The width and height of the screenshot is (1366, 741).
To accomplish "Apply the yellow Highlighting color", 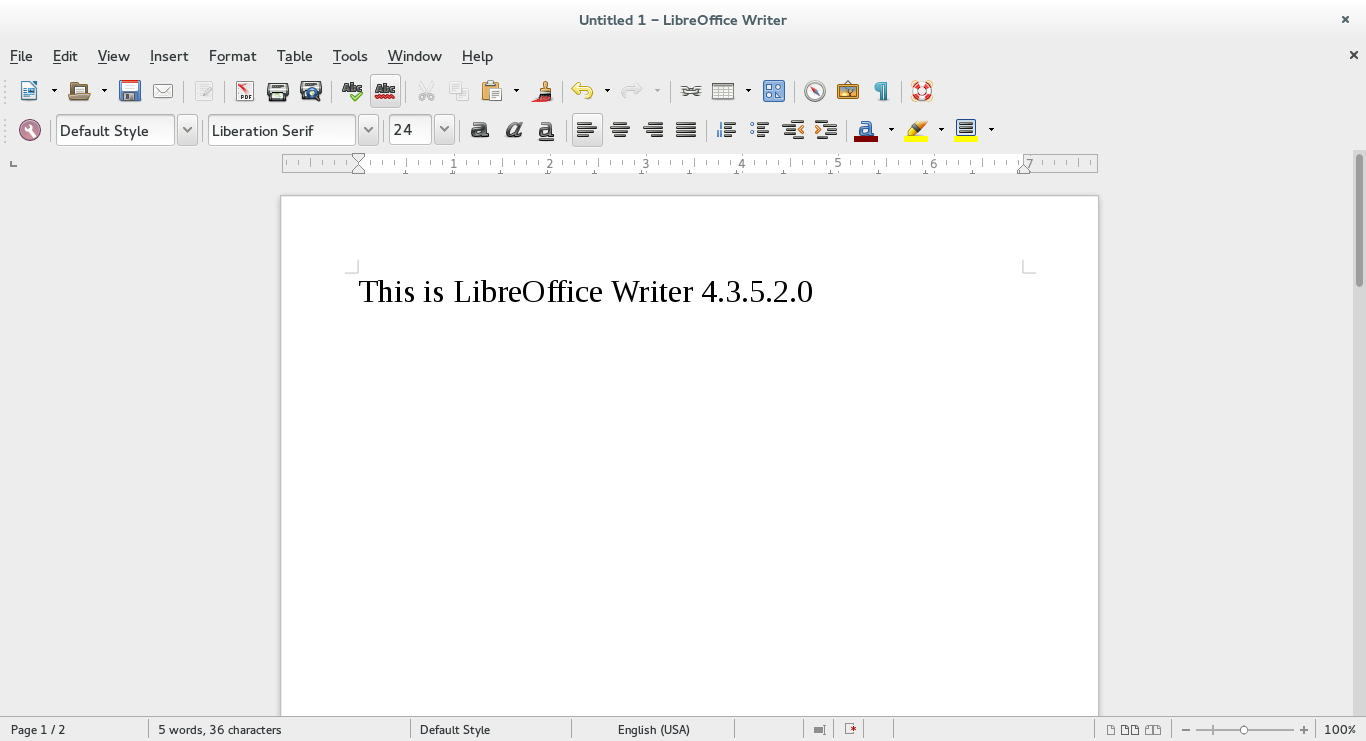I will [x=916, y=130].
